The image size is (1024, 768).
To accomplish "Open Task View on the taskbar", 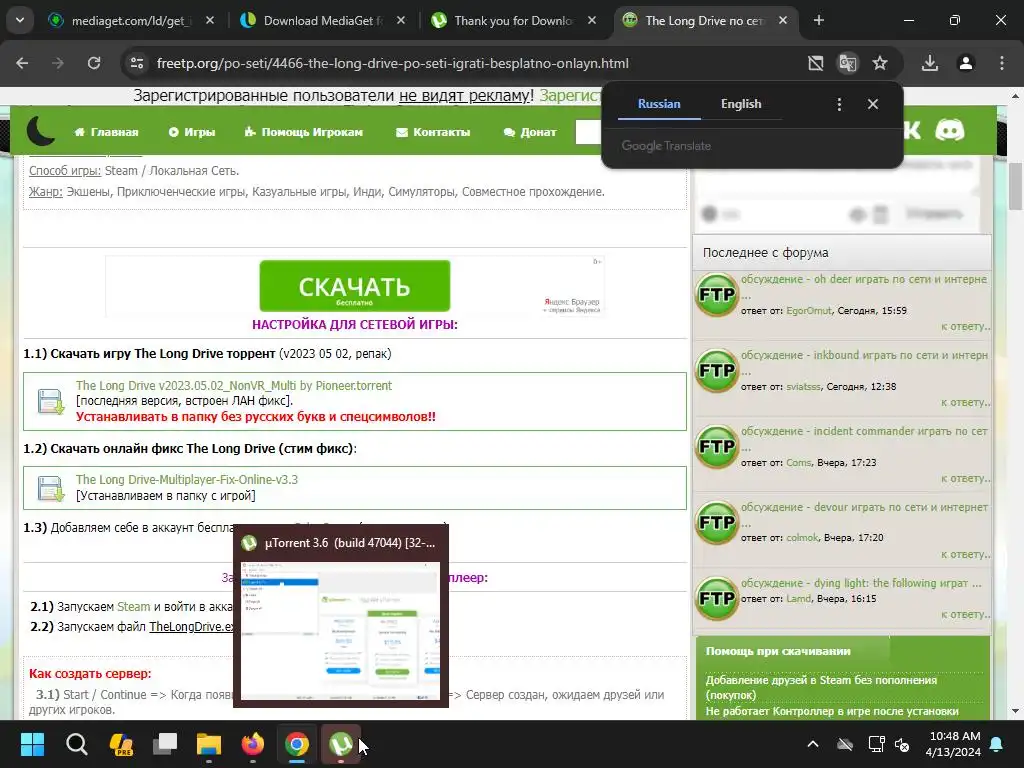I will click(x=165, y=744).
